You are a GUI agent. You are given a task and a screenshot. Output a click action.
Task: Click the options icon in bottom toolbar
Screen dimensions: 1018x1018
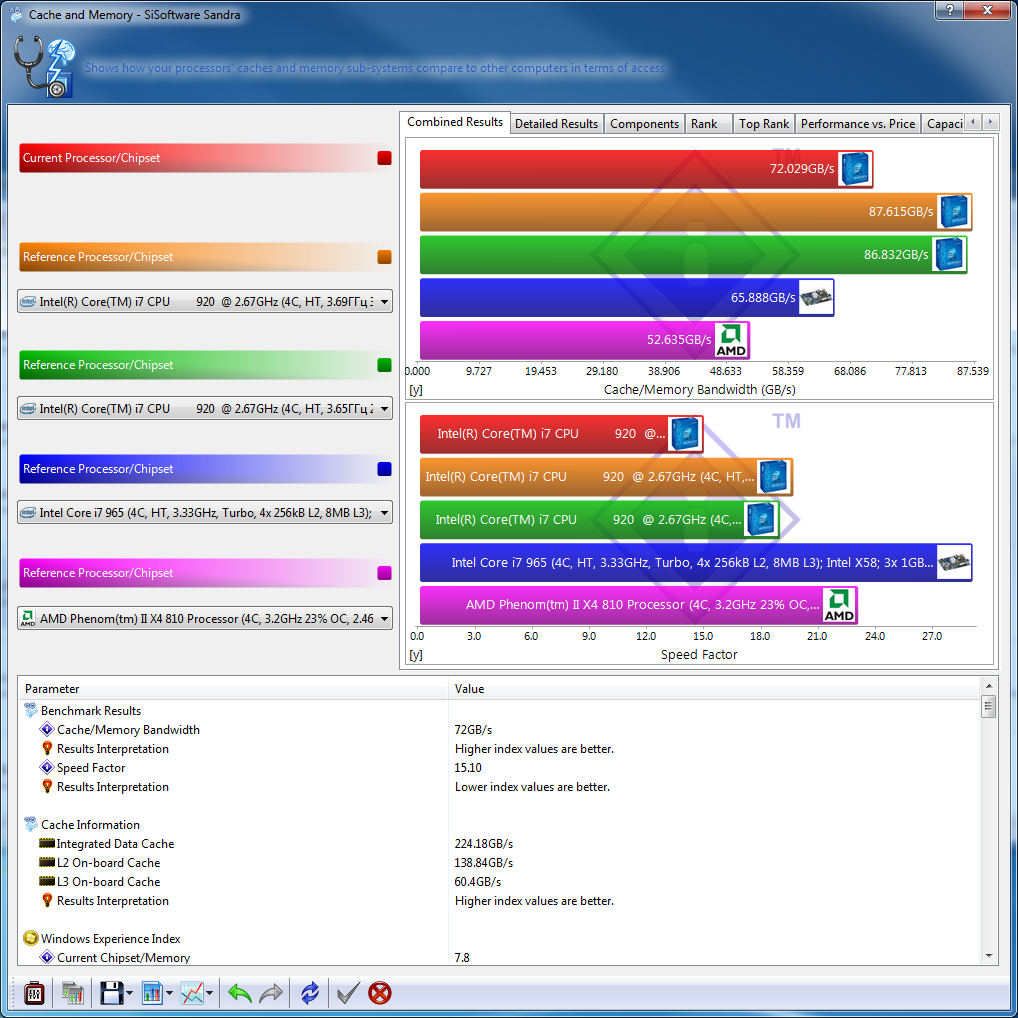pyautogui.click(x=34, y=993)
